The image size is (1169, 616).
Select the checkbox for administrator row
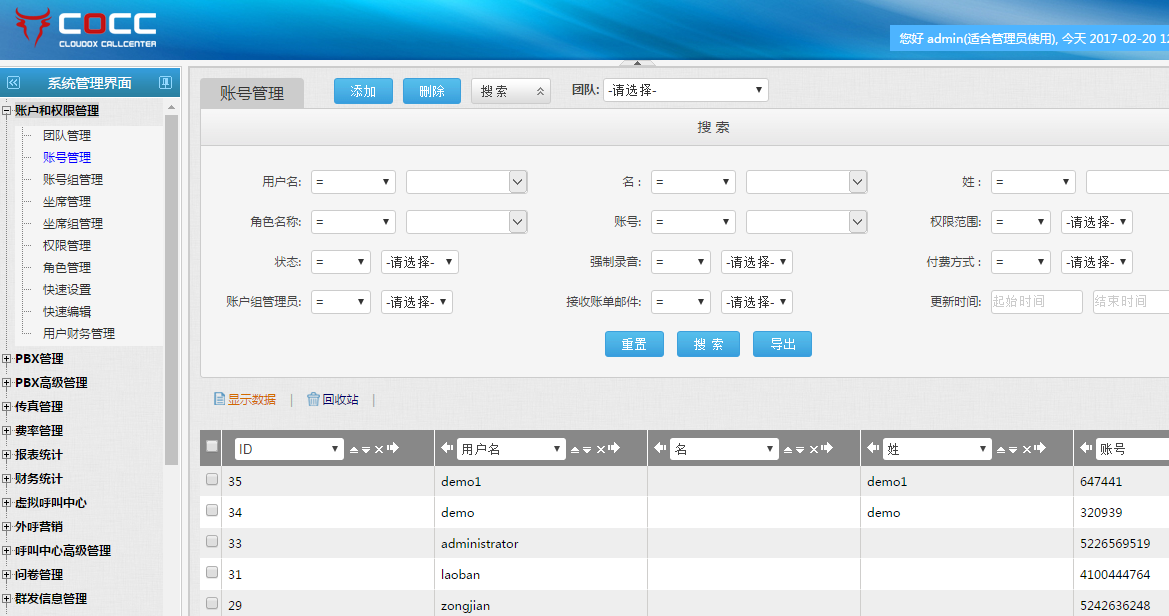click(211, 541)
